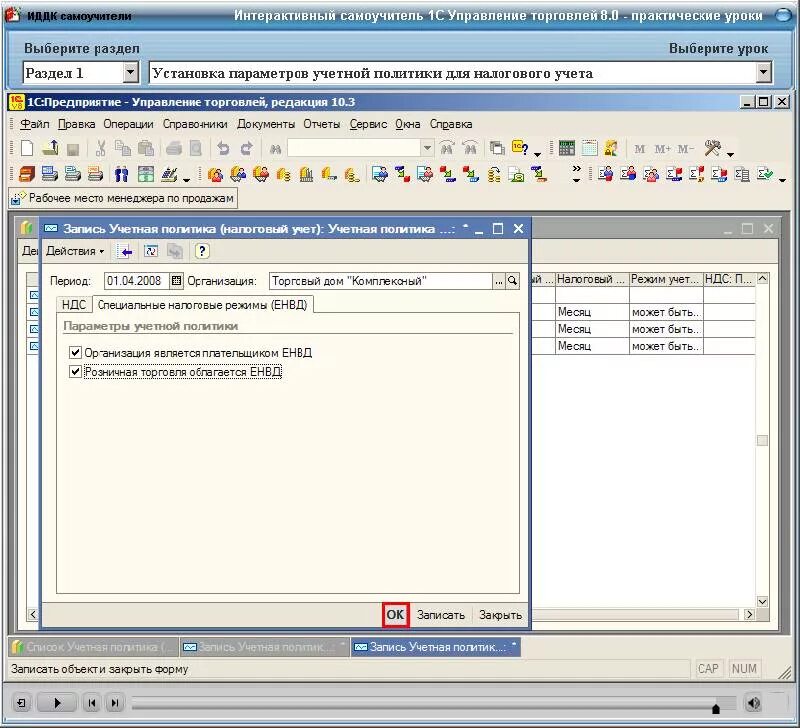Click the player Play button
The image size is (800, 728).
(57, 704)
